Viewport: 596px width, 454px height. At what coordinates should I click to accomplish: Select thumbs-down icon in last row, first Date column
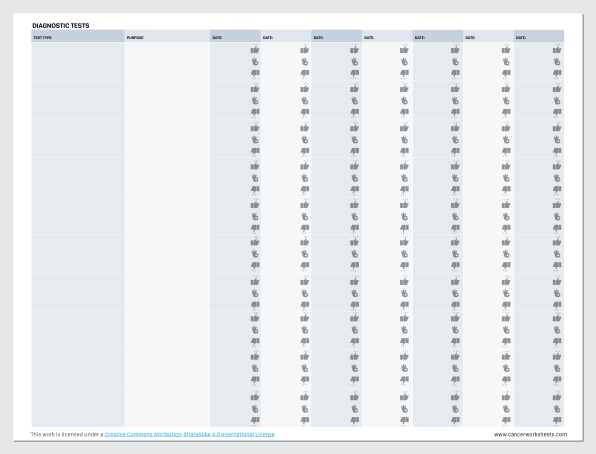[x=255, y=420]
